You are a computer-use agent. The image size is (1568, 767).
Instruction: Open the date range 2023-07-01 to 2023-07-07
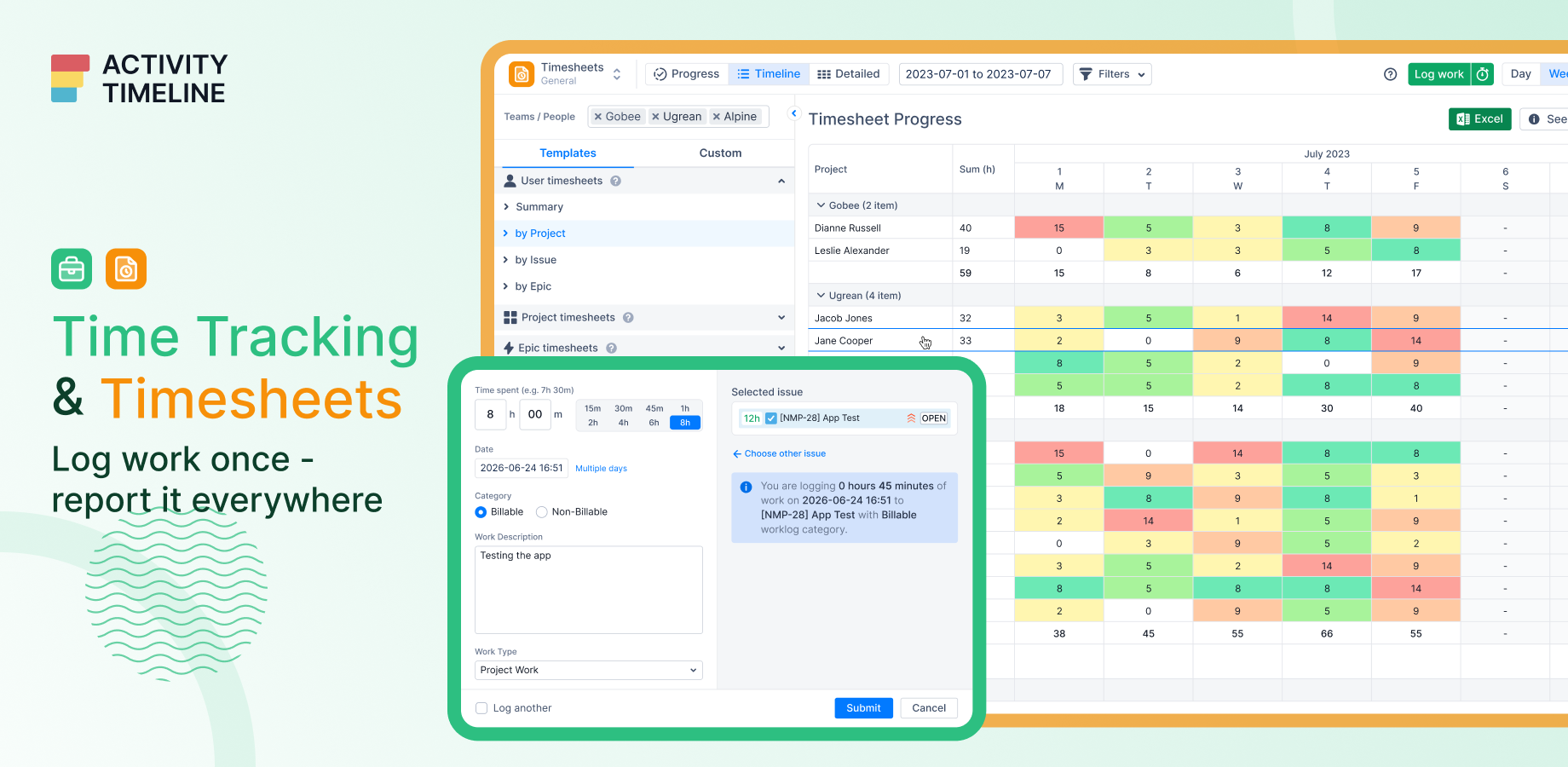(x=980, y=74)
